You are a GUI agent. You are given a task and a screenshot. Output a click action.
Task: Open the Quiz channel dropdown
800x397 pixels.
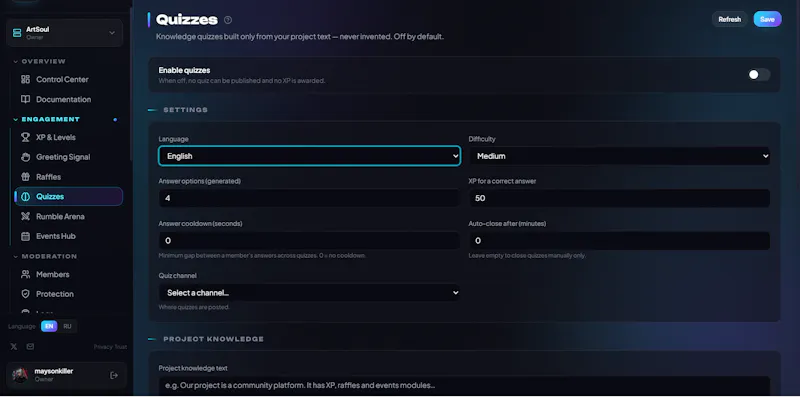point(310,293)
